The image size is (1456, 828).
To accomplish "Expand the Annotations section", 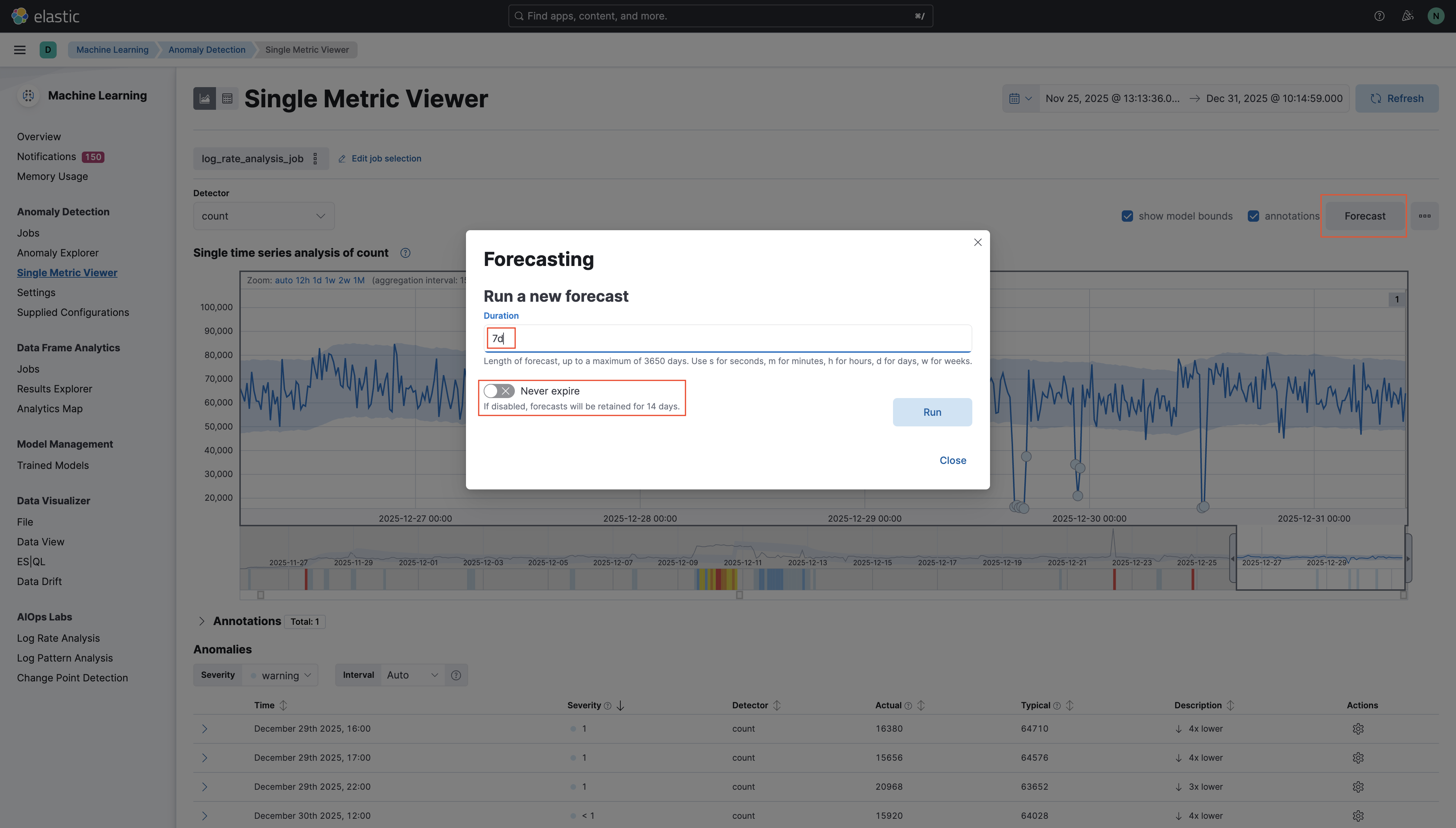I will tap(201, 621).
